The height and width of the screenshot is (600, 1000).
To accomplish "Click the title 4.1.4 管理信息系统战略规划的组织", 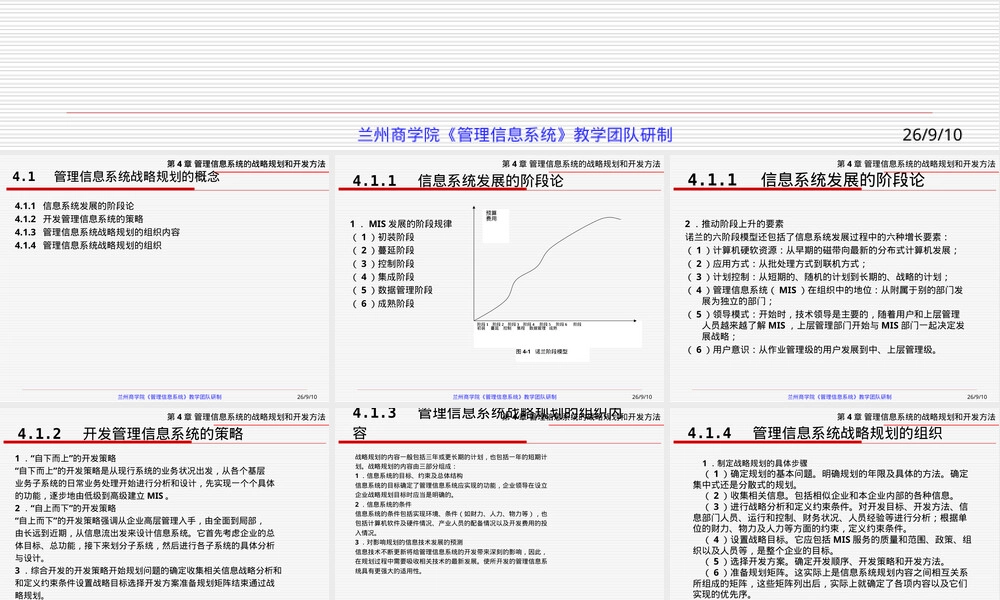I will [814, 433].
